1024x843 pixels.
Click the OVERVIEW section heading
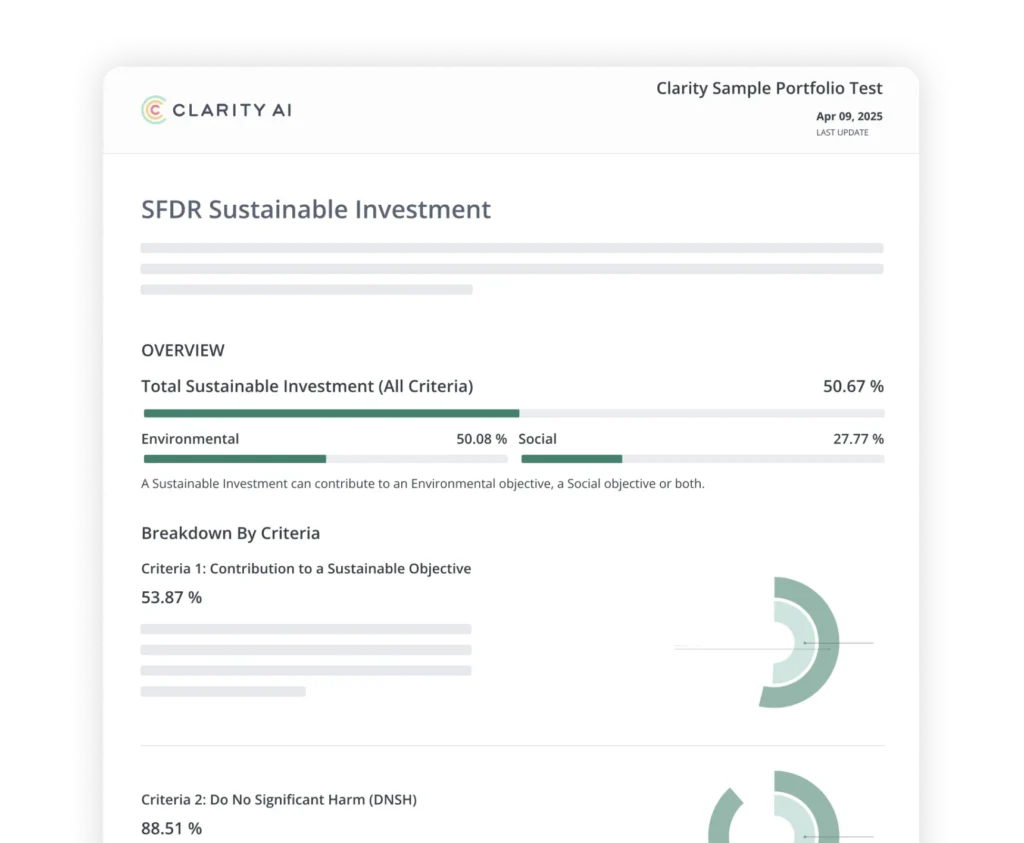[x=183, y=351]
